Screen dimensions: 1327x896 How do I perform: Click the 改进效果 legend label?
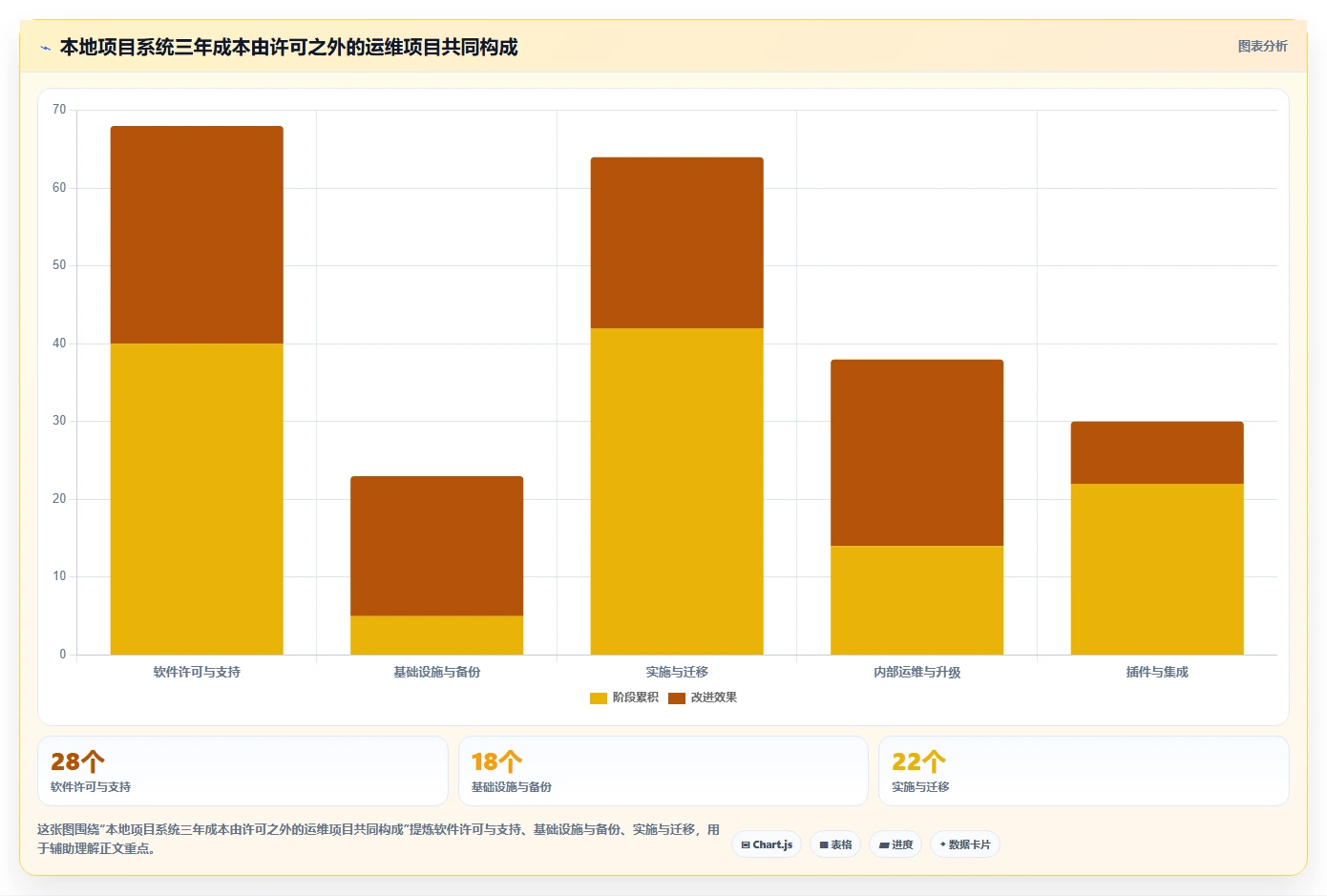pyautogui.click(x=713, y=698)
